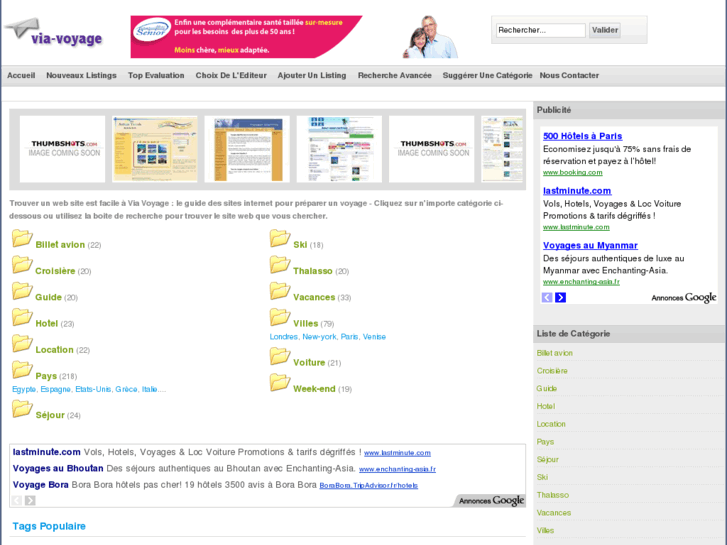
Task: Select the Venise subcategory link
Action: click(x=374, y=337)
